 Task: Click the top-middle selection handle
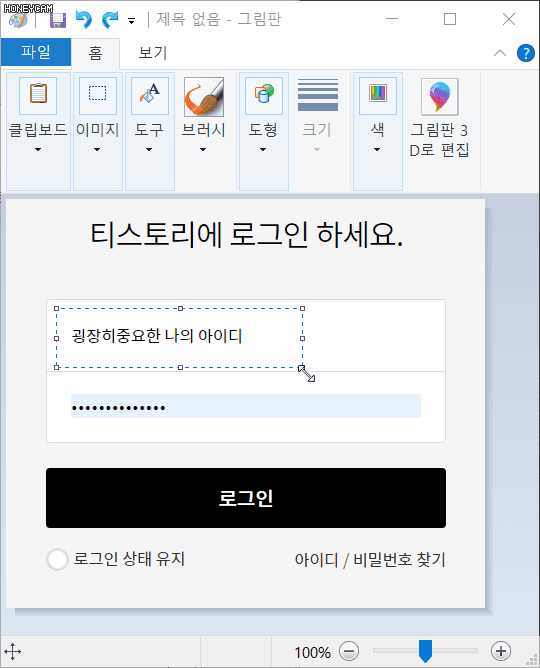pos(180,308)
